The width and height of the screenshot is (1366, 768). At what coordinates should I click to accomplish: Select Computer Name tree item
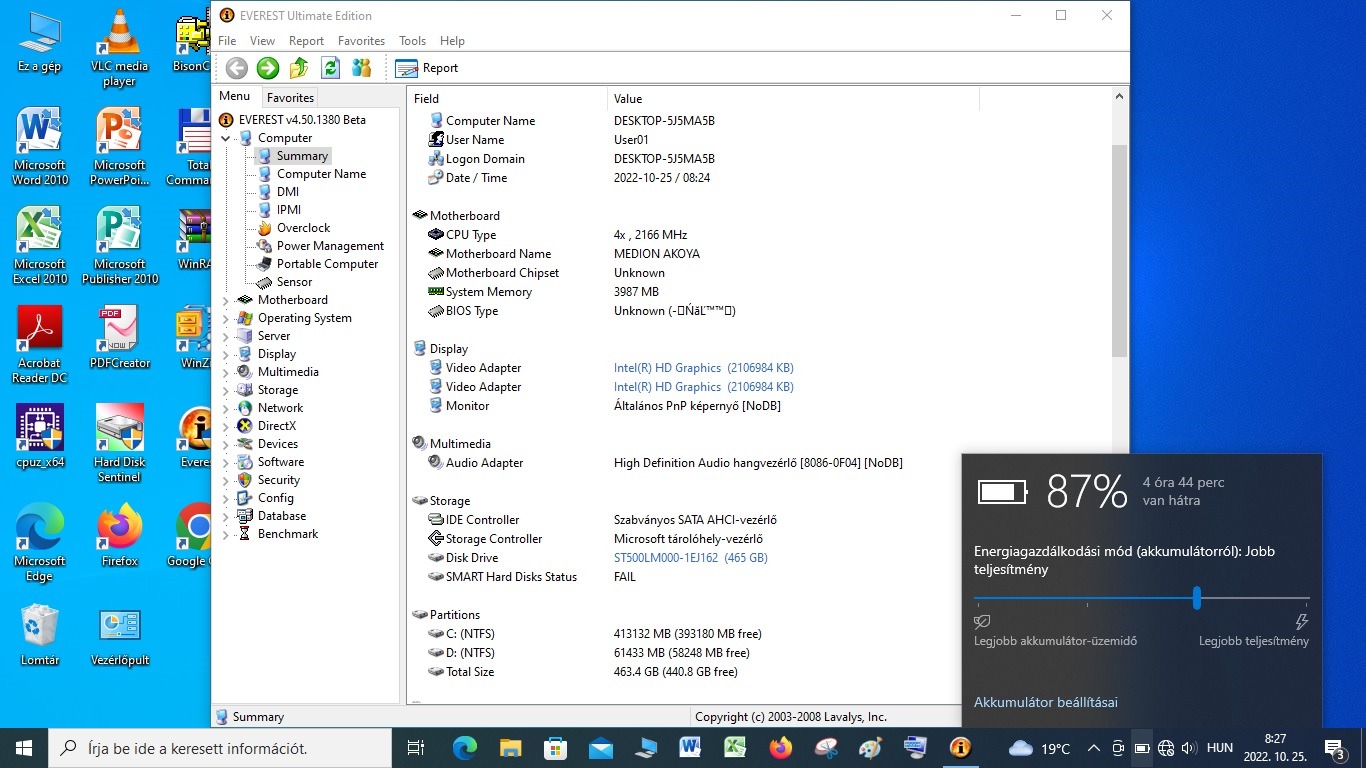pyautogui.click(x=321, y=174)
